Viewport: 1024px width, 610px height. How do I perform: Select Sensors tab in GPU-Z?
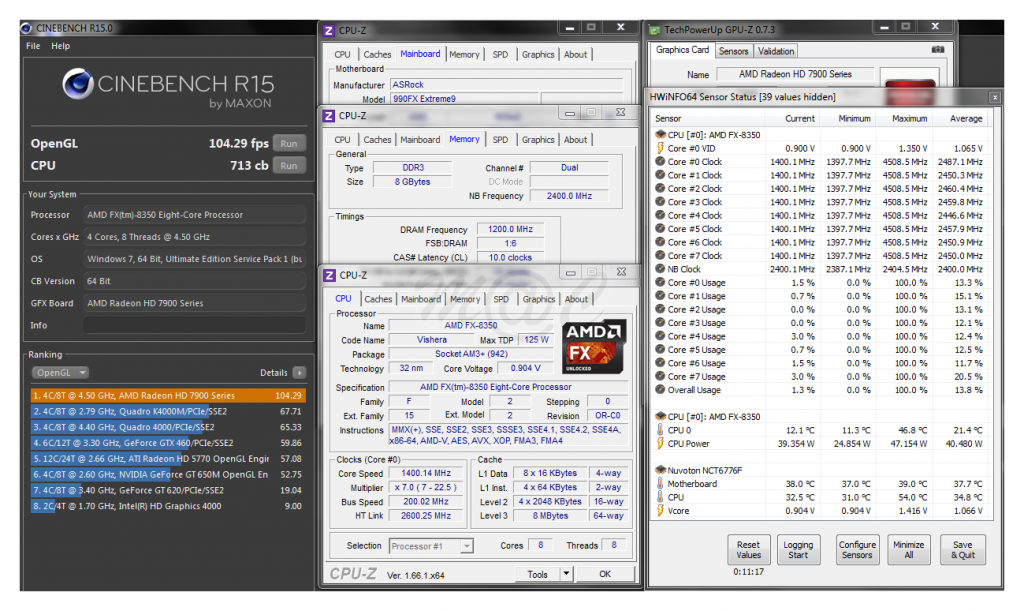[x=733, y=51]
